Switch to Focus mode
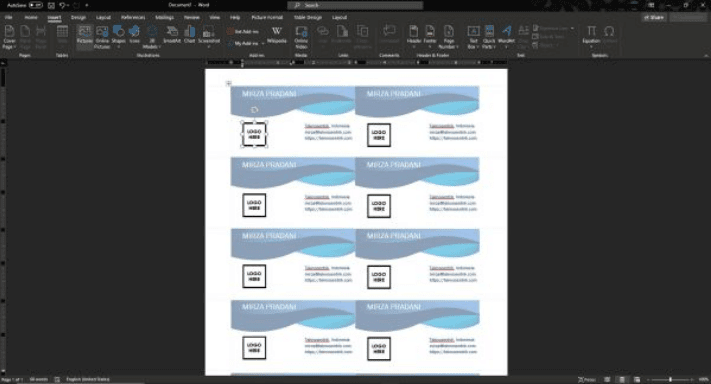 587,379
